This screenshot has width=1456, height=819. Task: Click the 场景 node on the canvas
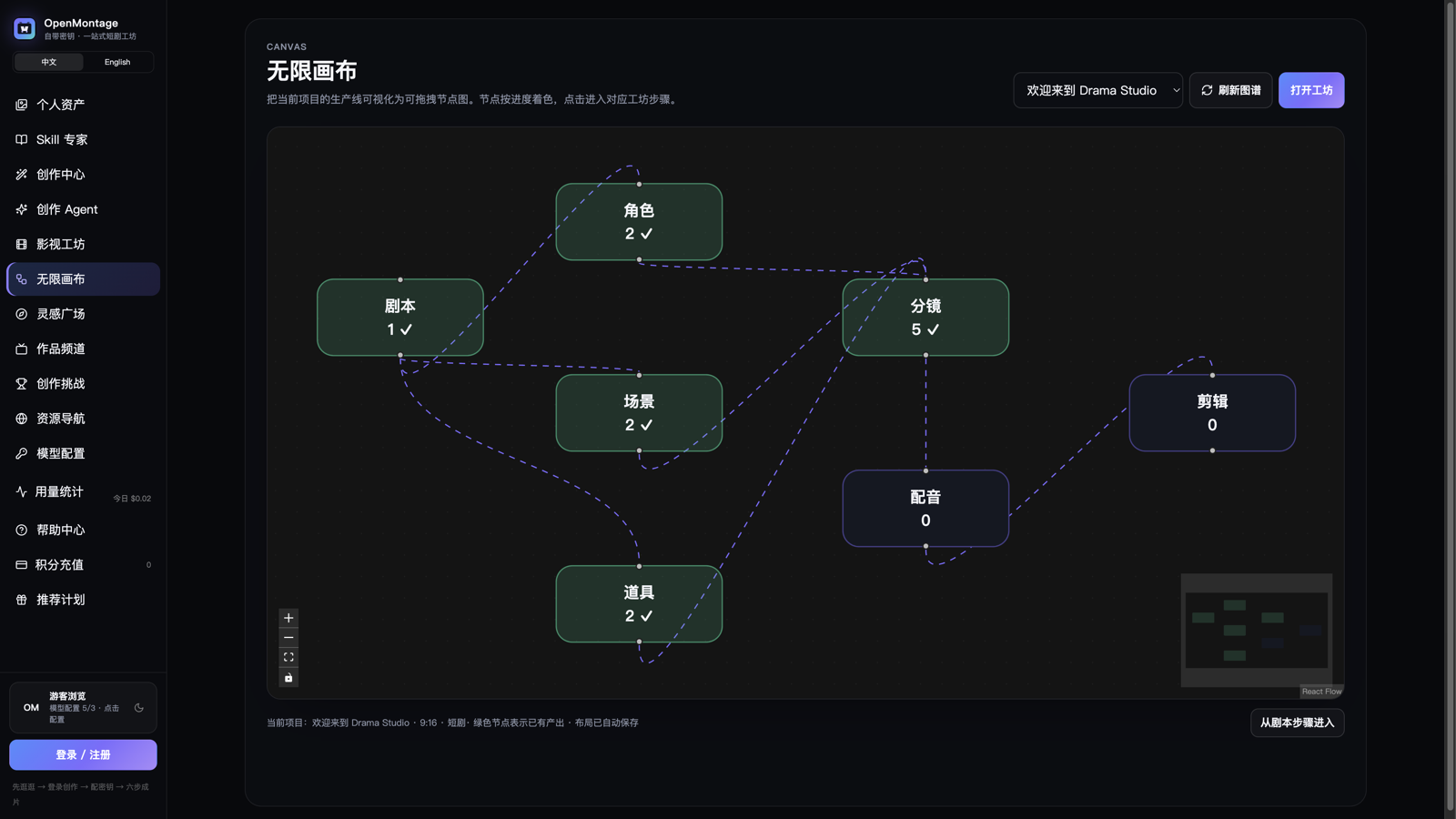639,413
